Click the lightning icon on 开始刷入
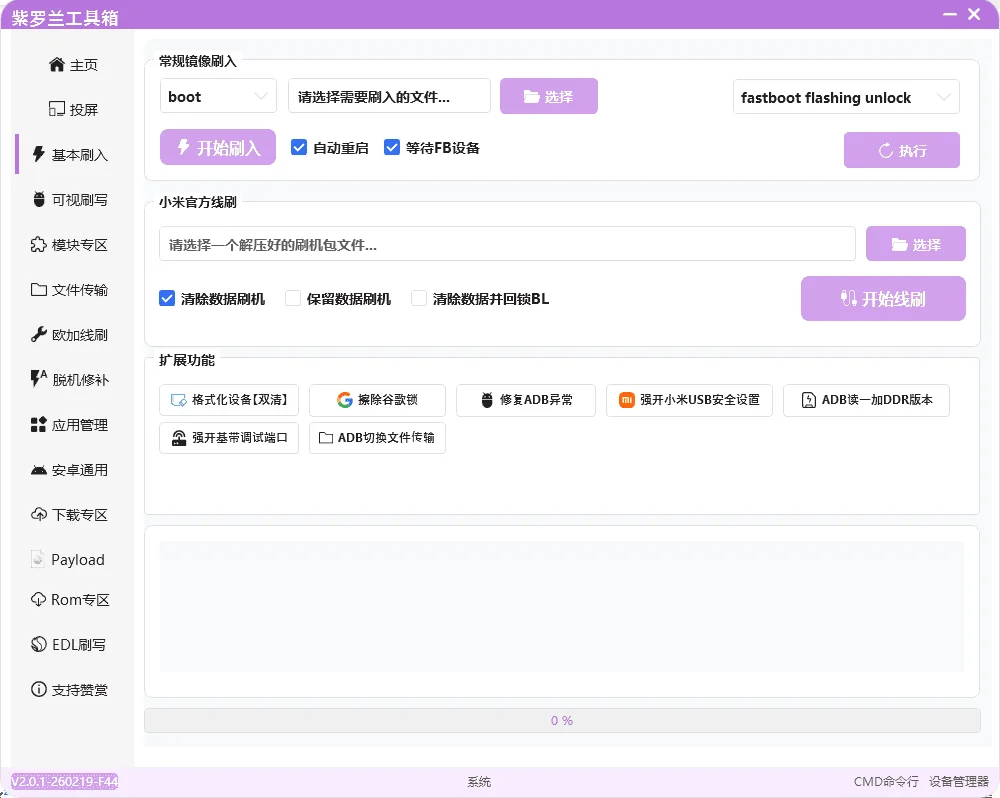Screen dimensions: 1000x798 coord(184,147)
